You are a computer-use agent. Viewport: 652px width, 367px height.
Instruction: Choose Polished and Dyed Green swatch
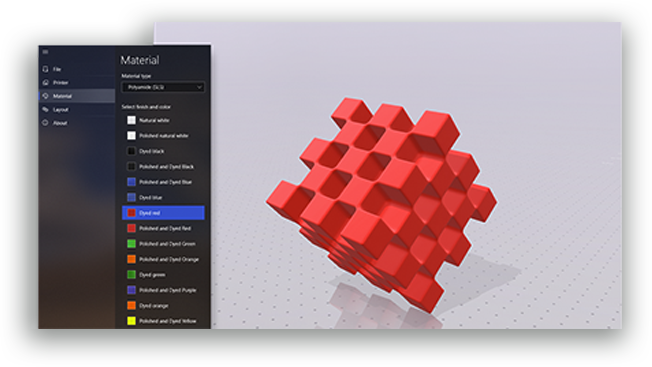click(131, 244)
